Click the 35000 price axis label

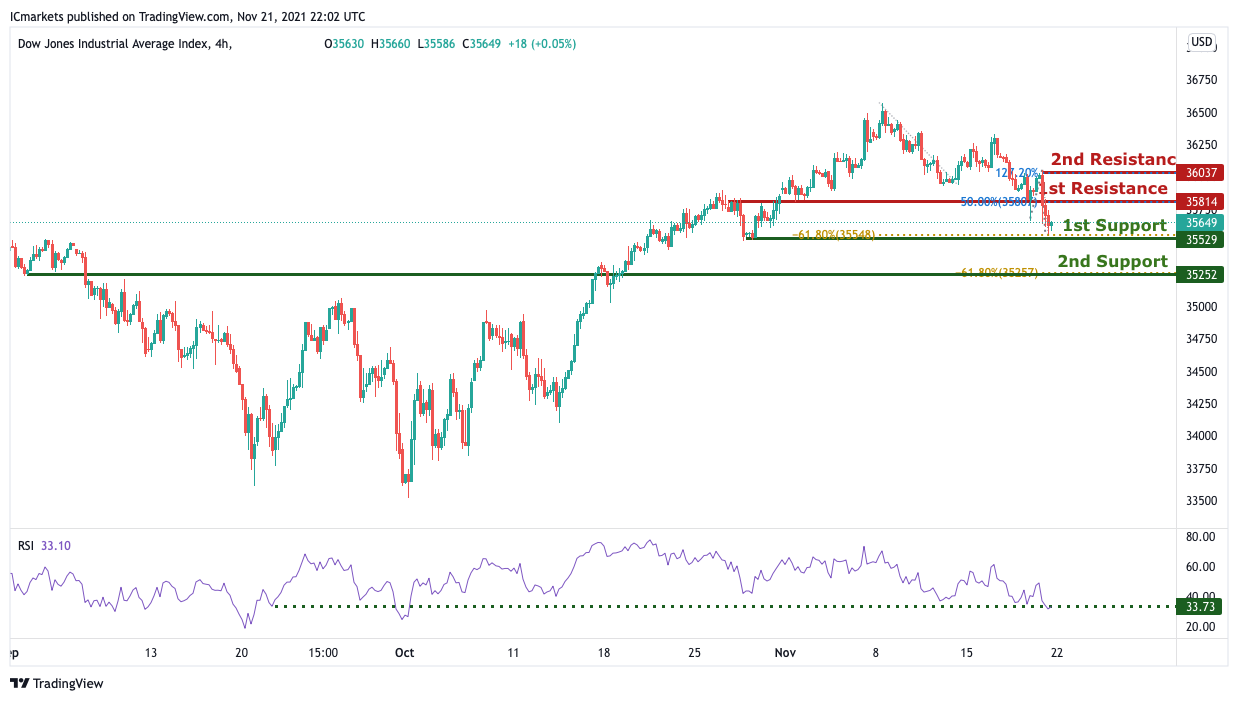pyautogui.click(x=1201, y=307)
